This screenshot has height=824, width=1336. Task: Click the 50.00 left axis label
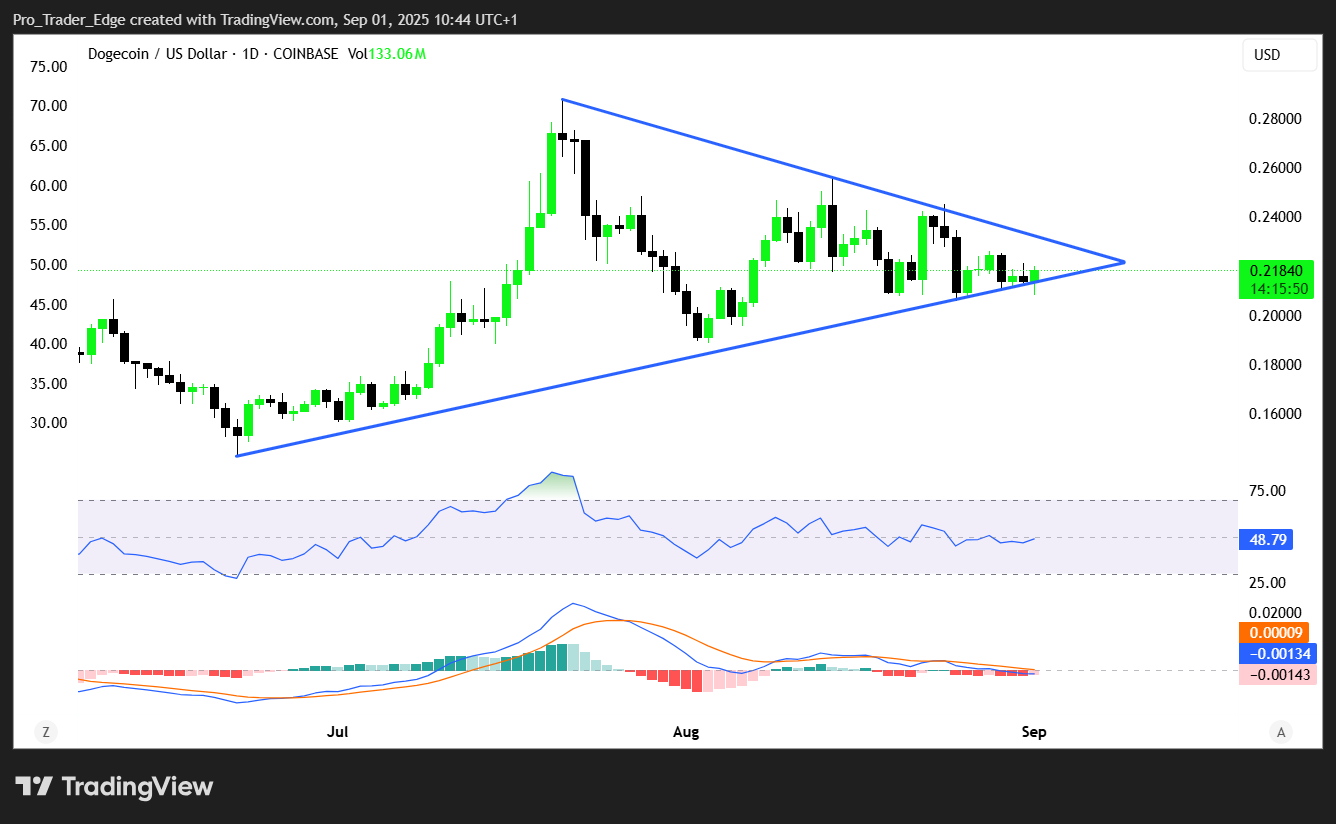(x=49, y=265)
